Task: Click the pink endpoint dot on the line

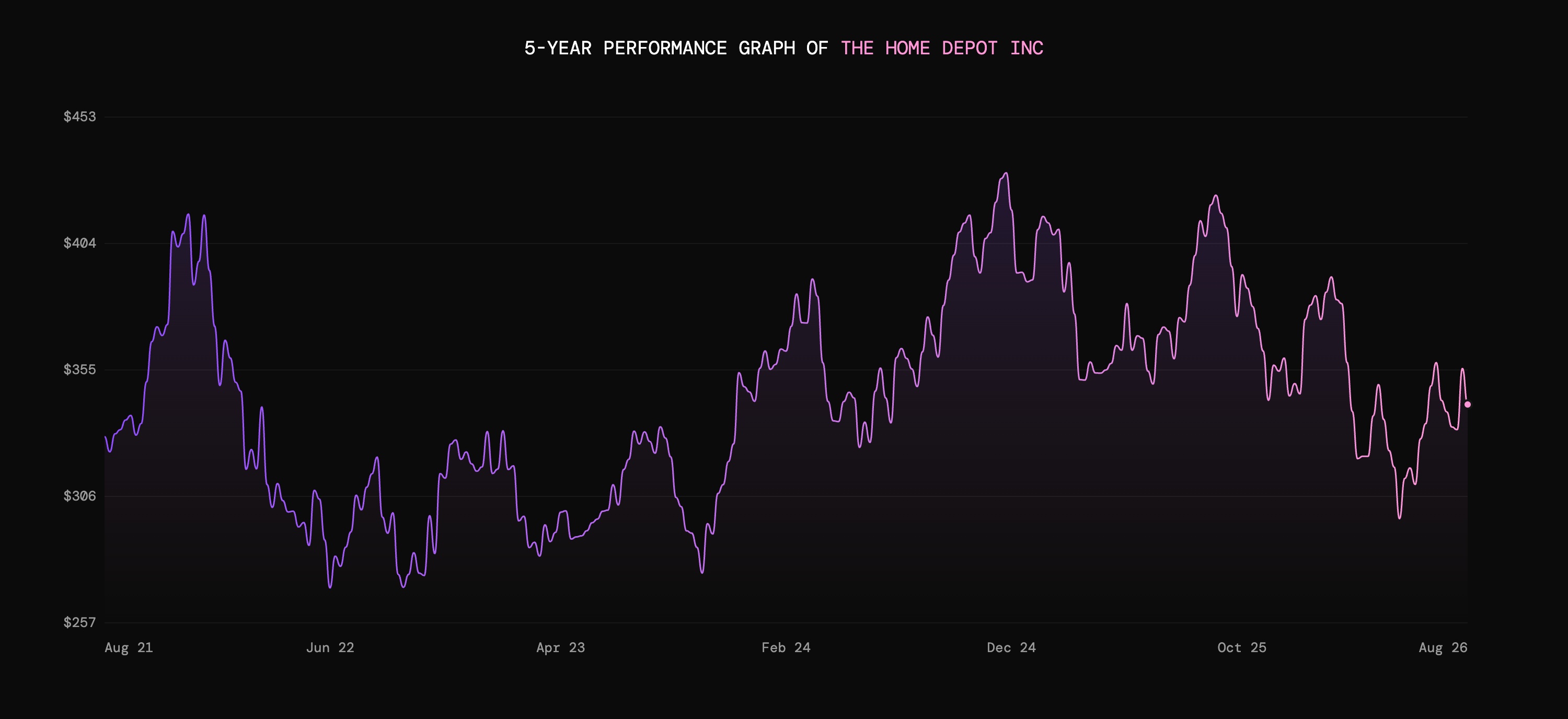Action: pos(1467,404)
